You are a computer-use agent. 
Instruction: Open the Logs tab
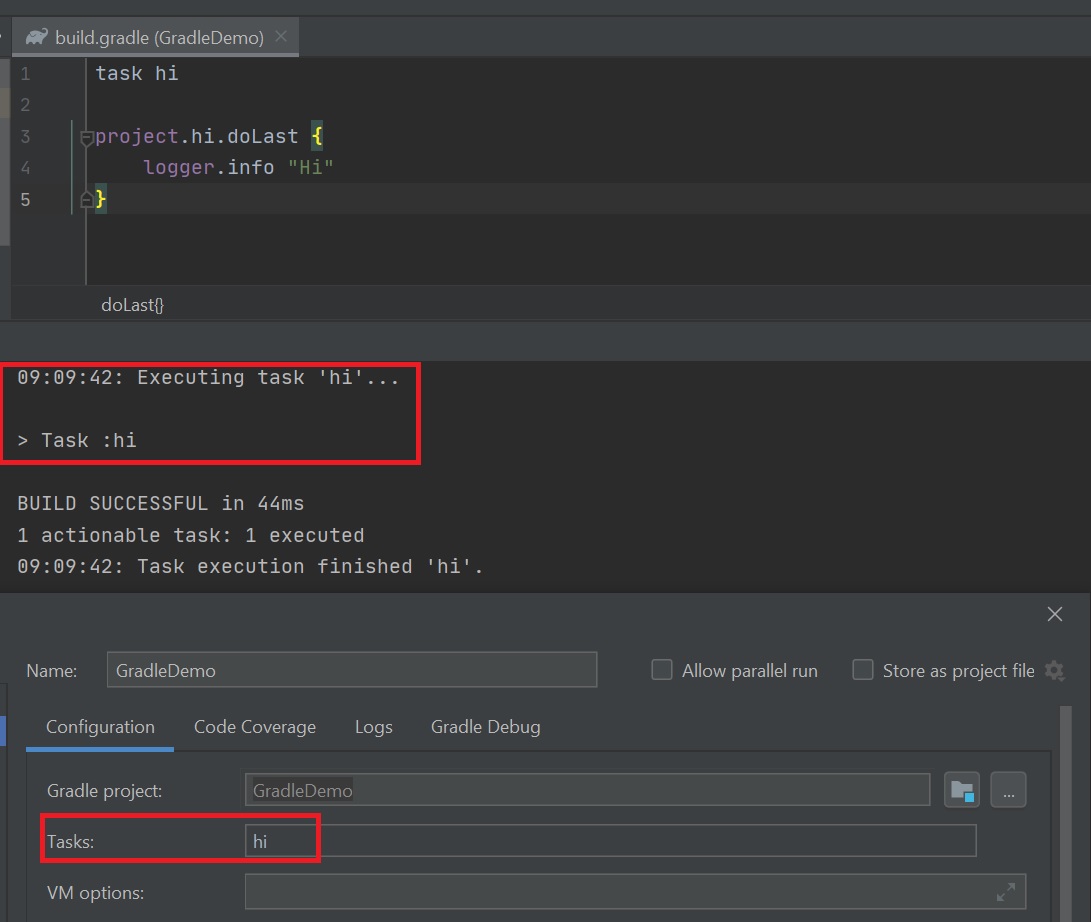(x=373, y=727)
